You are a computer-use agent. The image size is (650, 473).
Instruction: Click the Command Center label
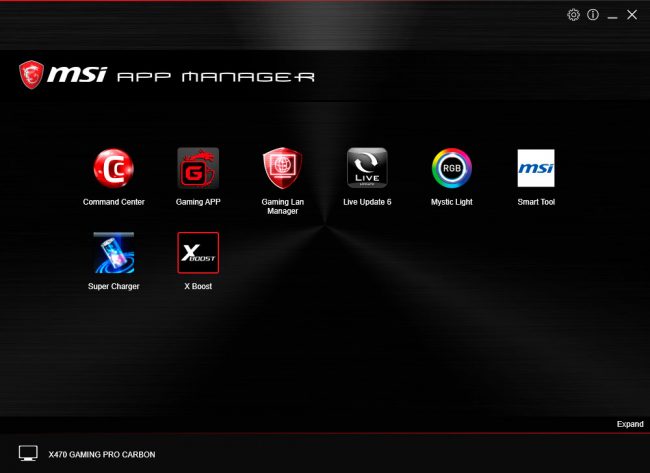click(114, 202)
